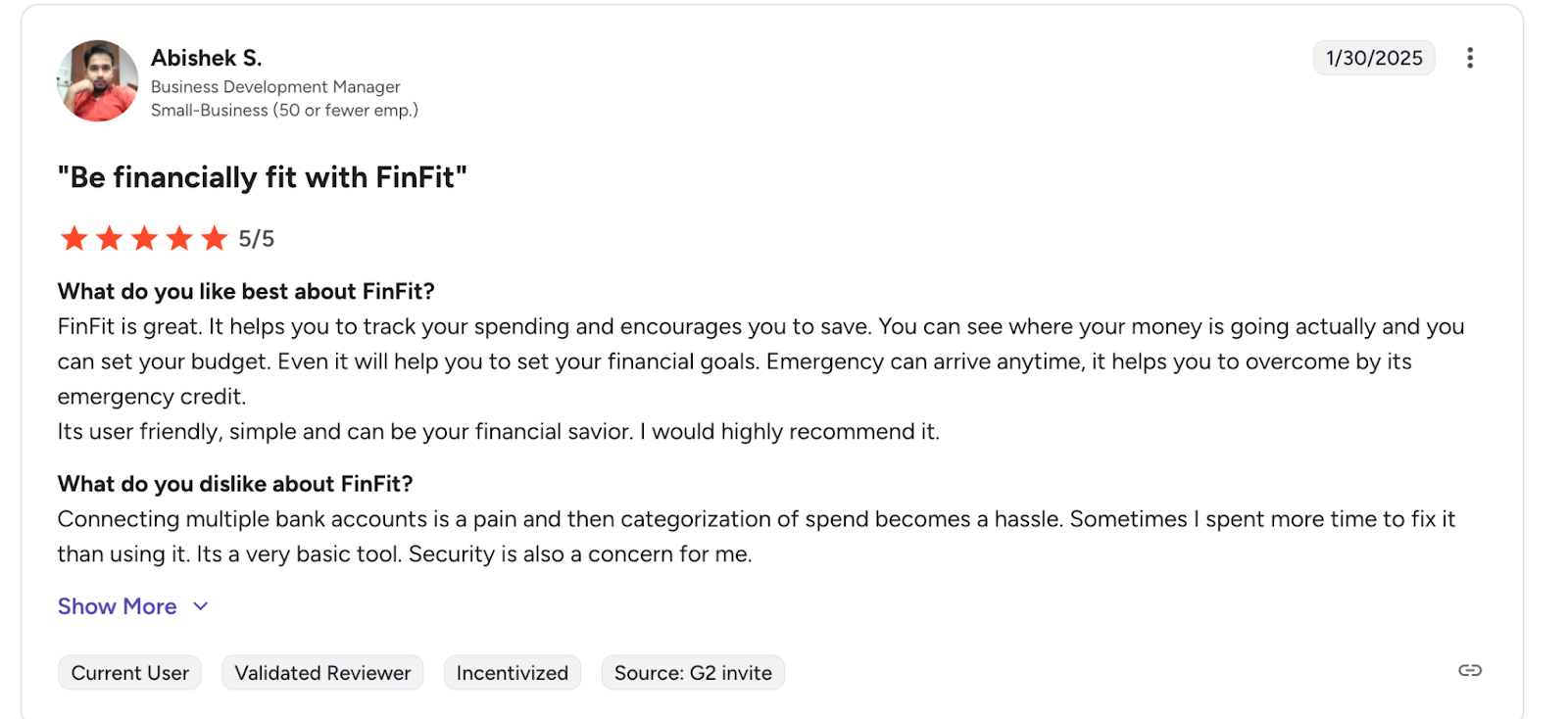Viewport: 1568px width, 719px height.
Task: Open the three-dot options menu on the review
Action: click(x=1469, y=58)
